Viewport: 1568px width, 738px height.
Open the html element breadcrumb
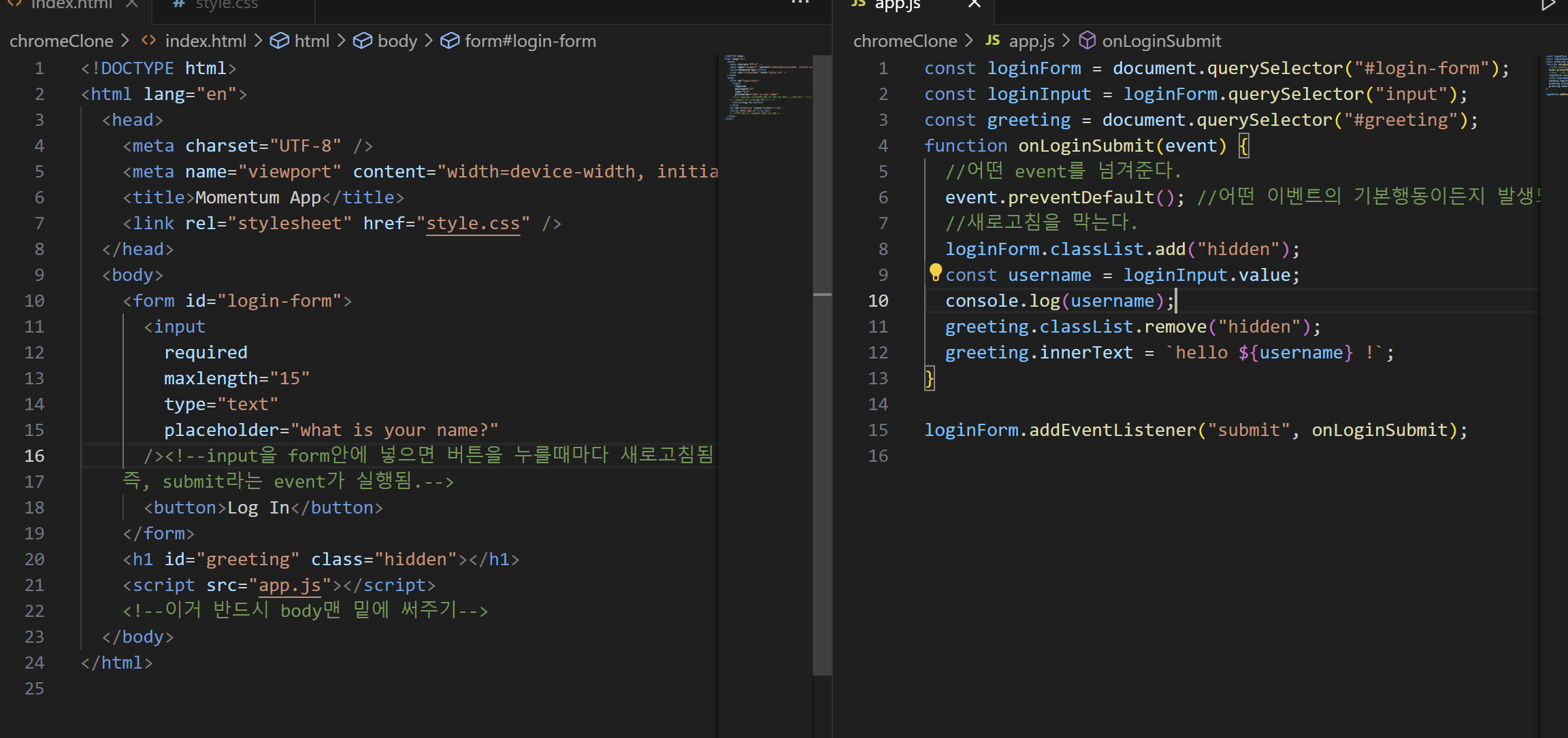click(312, 41)
